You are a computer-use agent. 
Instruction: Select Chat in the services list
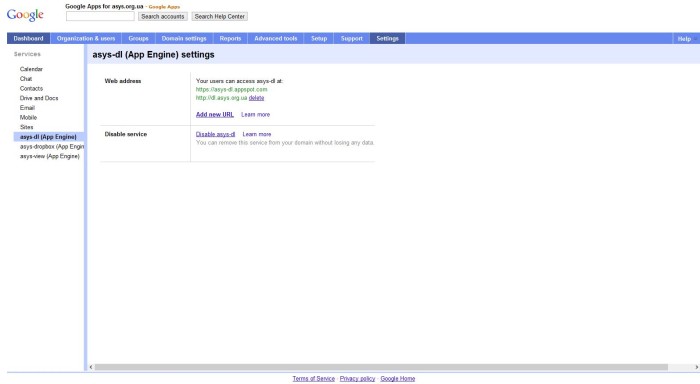tap(26, 79)
